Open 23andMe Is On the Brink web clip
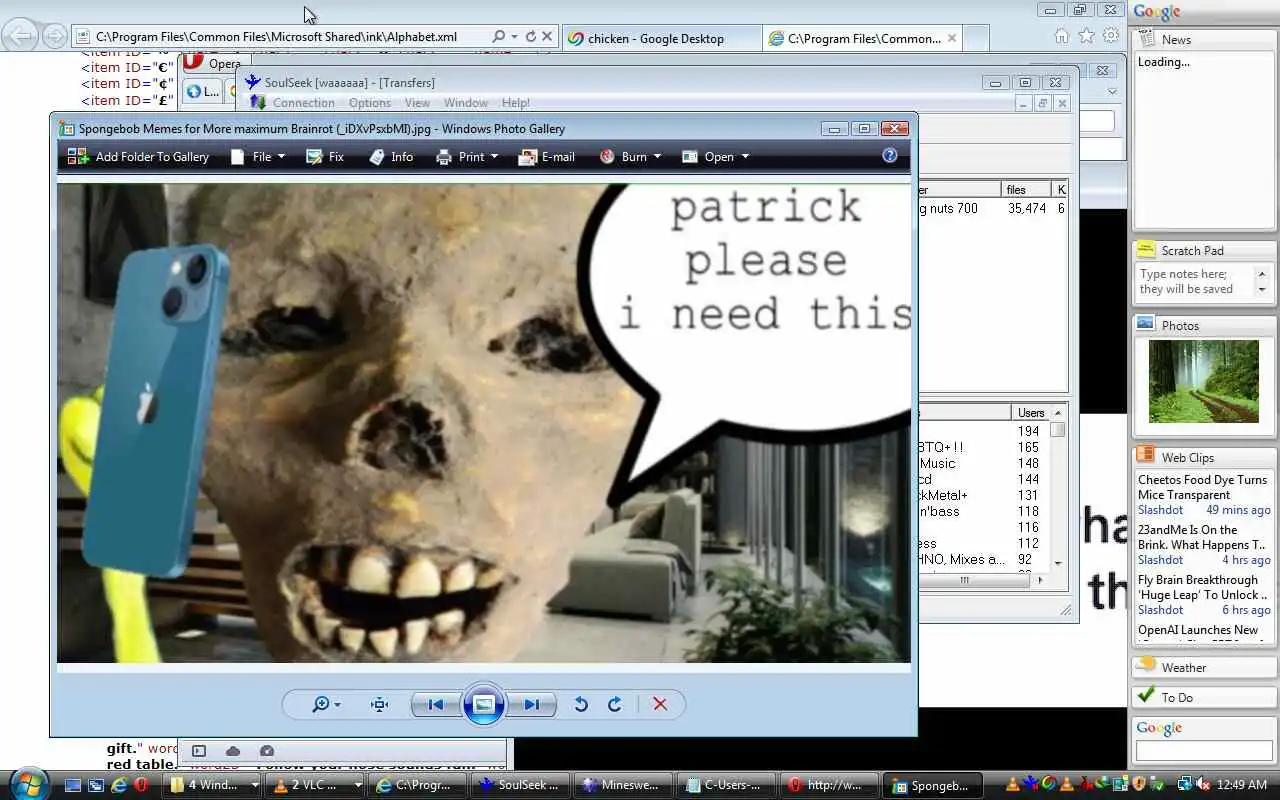The image size is (1280, 800). [1202, 537]
